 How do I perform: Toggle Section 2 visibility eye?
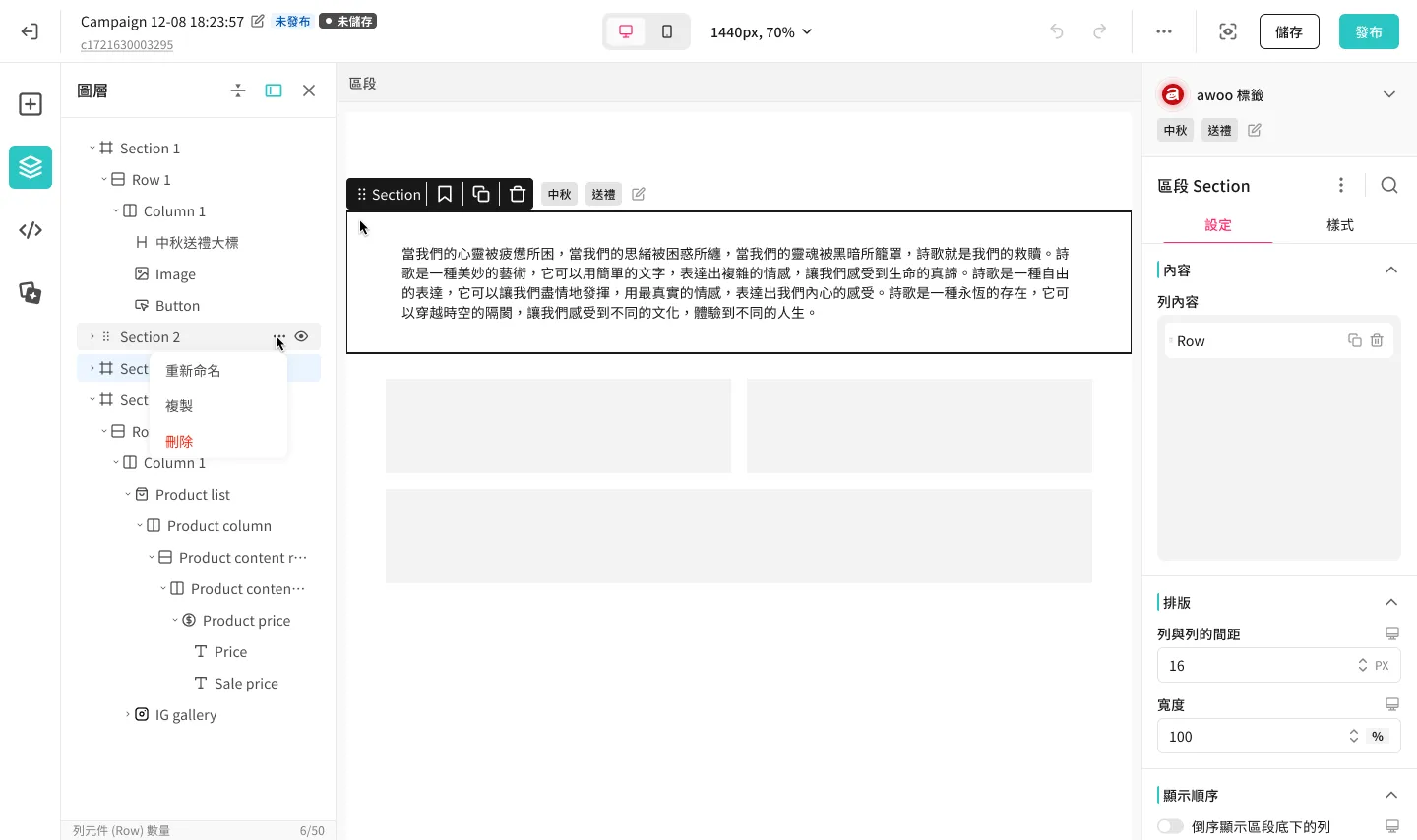(301, 336)
